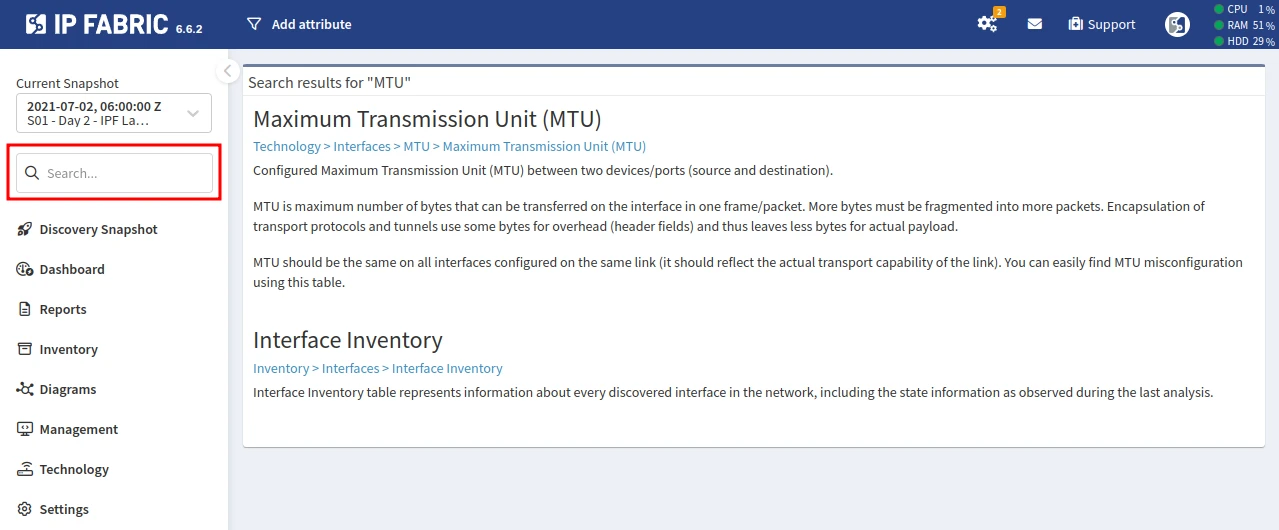Click the Add attribute filter icon
The width and height of the screenshot is (1279, 530).
pos(254,24)
